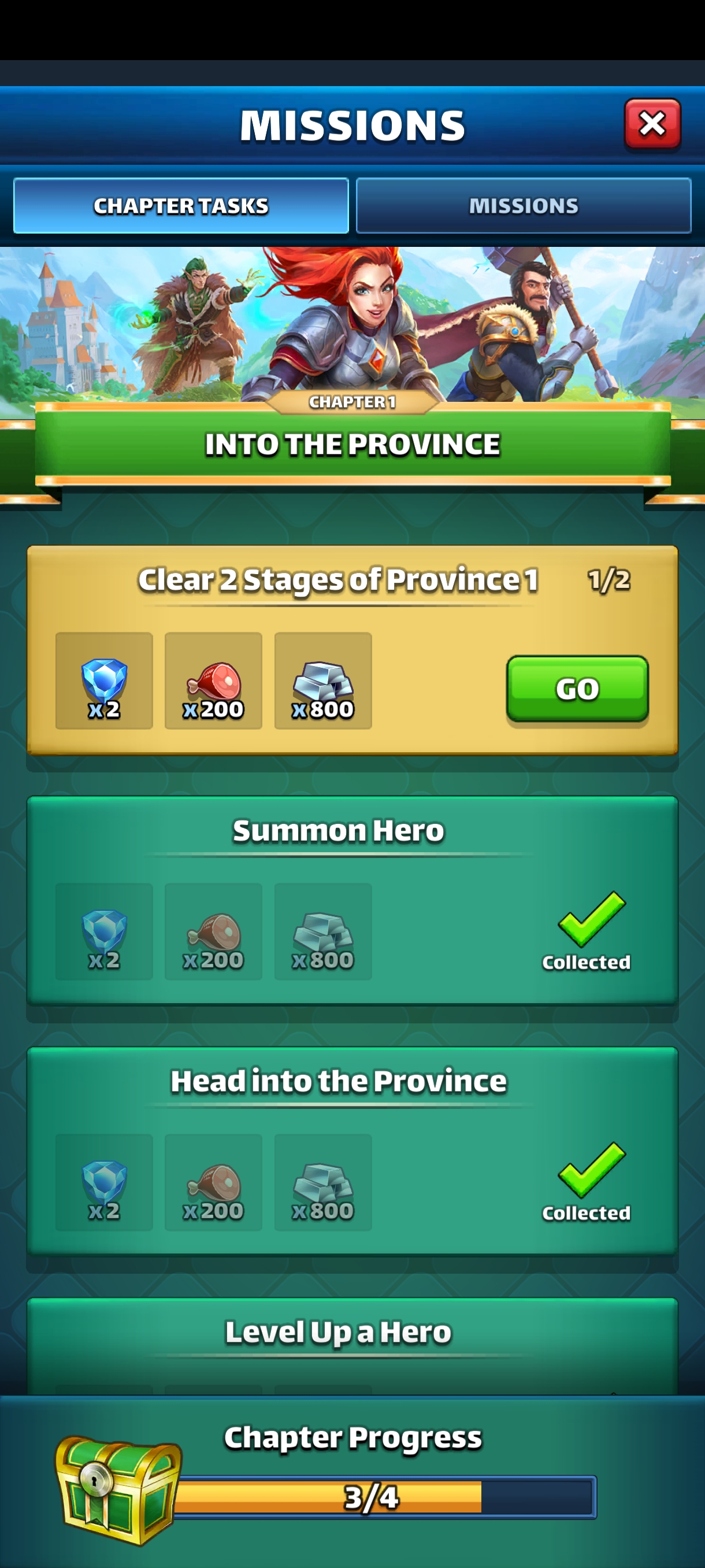
Task: Tap the iron ingots x800 icon in Clear 2 Stages
Action: (x=323, y=681)
